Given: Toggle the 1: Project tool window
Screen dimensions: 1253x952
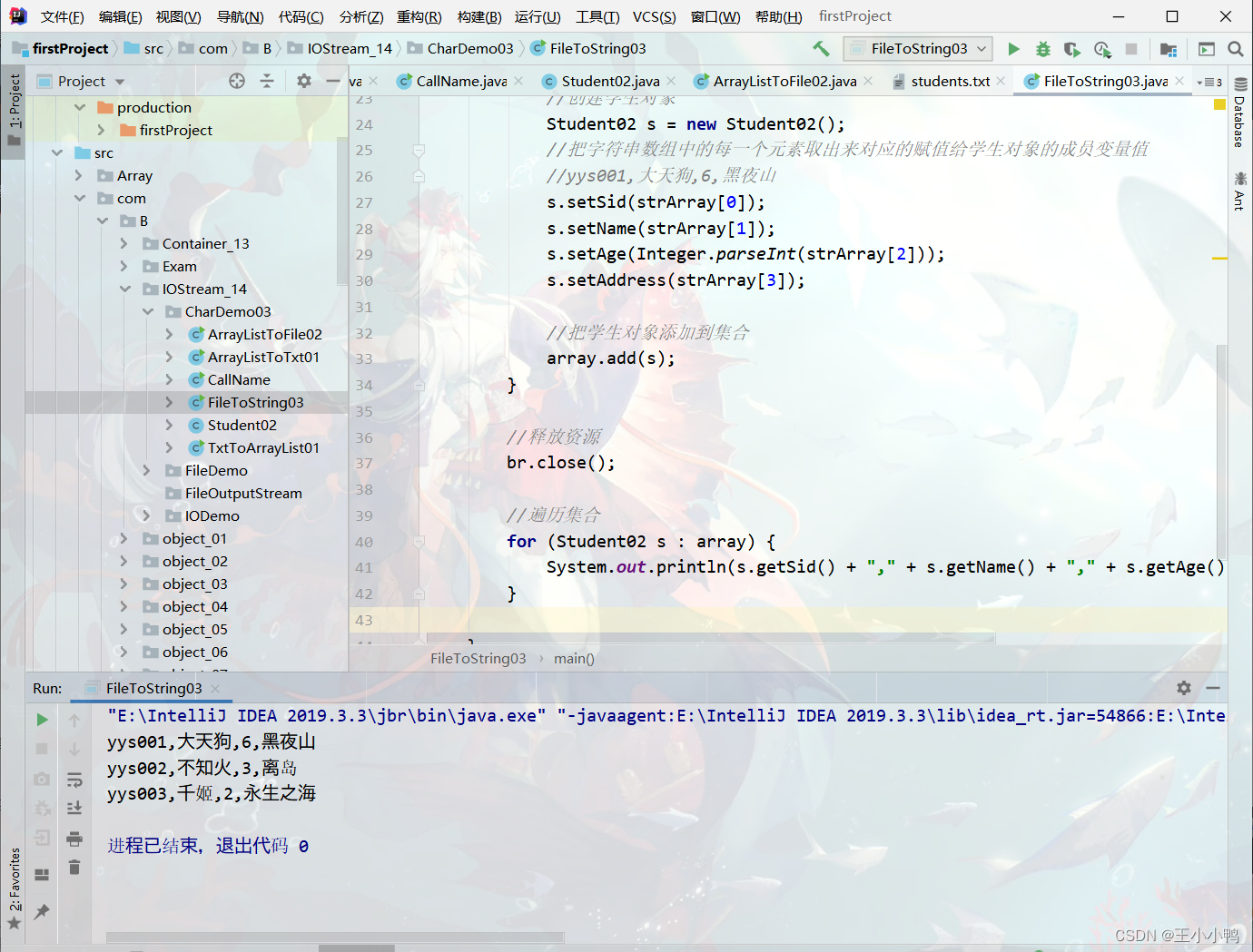Looking at the screenshot, I should tap(14, 109).
